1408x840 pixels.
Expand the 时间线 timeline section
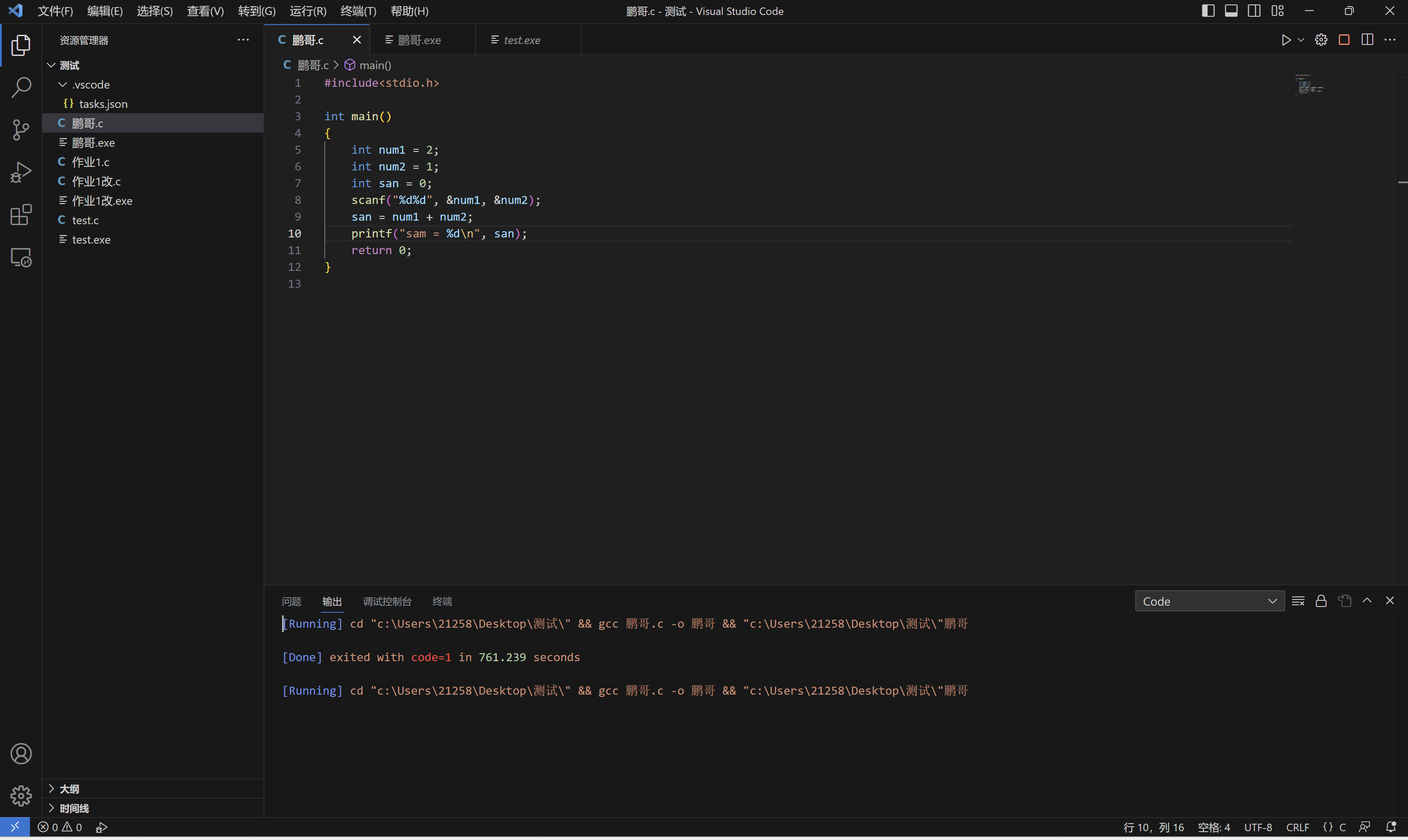[153, 808]
